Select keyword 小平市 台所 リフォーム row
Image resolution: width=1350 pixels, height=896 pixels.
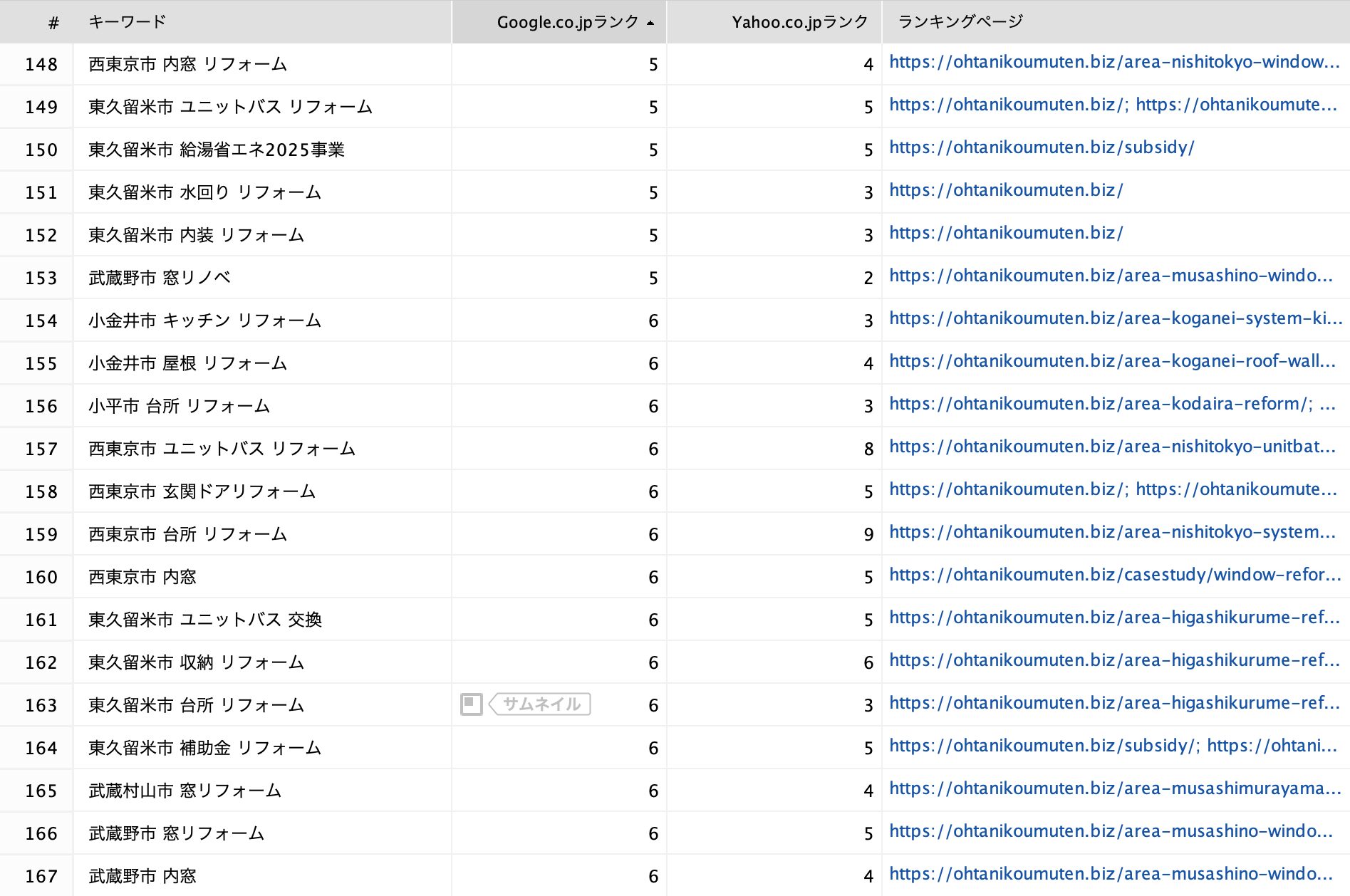coord(179,406)
